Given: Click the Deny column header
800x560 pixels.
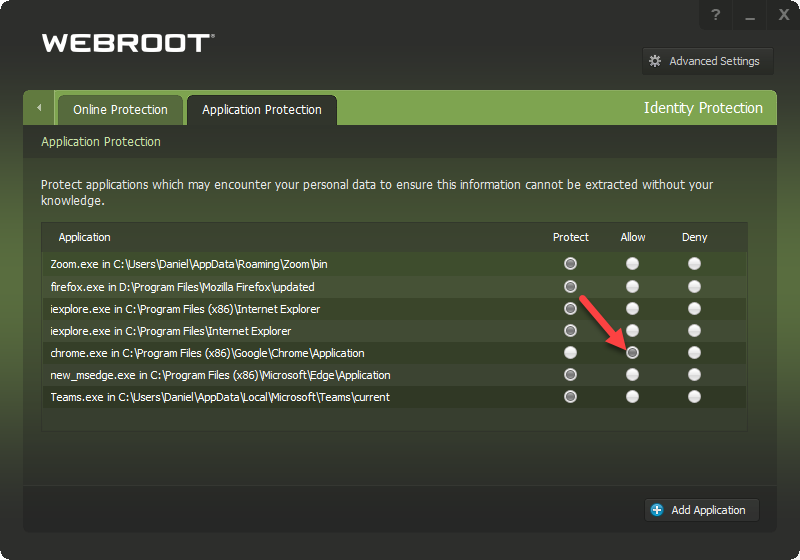Looking at the screenshot, I should tap(694, 237).
